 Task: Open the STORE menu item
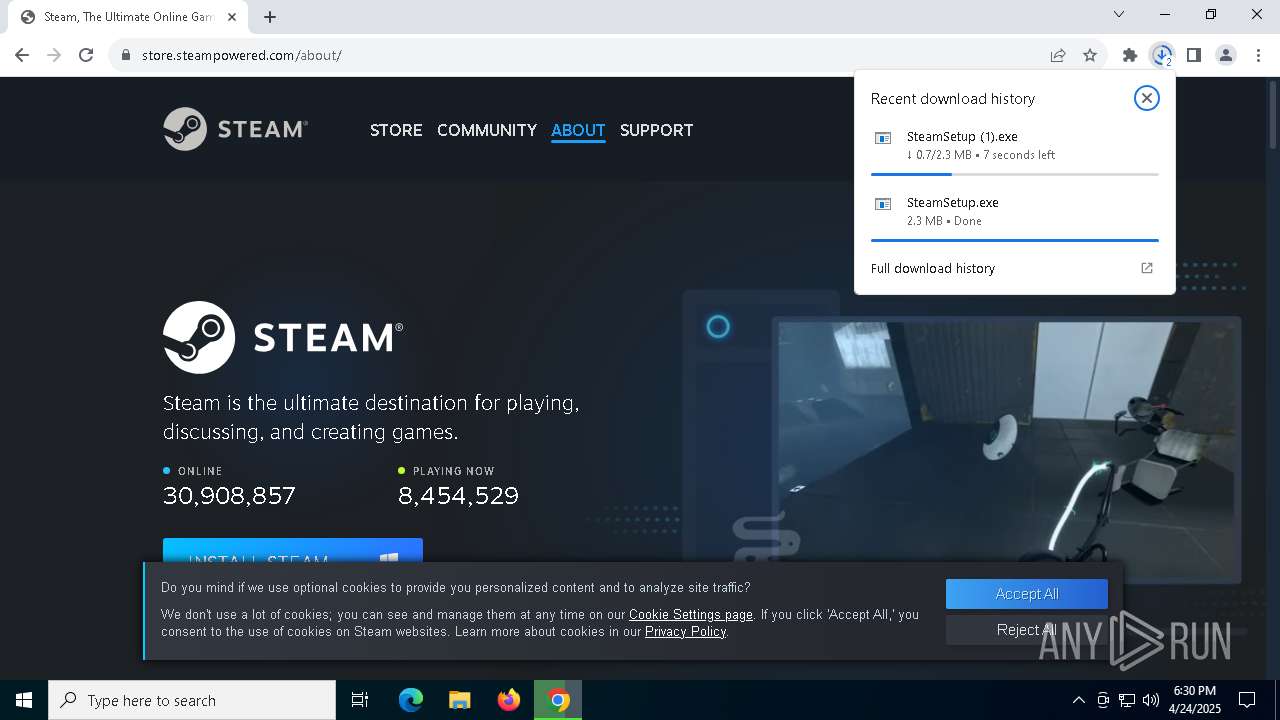(x=396, y=130)
